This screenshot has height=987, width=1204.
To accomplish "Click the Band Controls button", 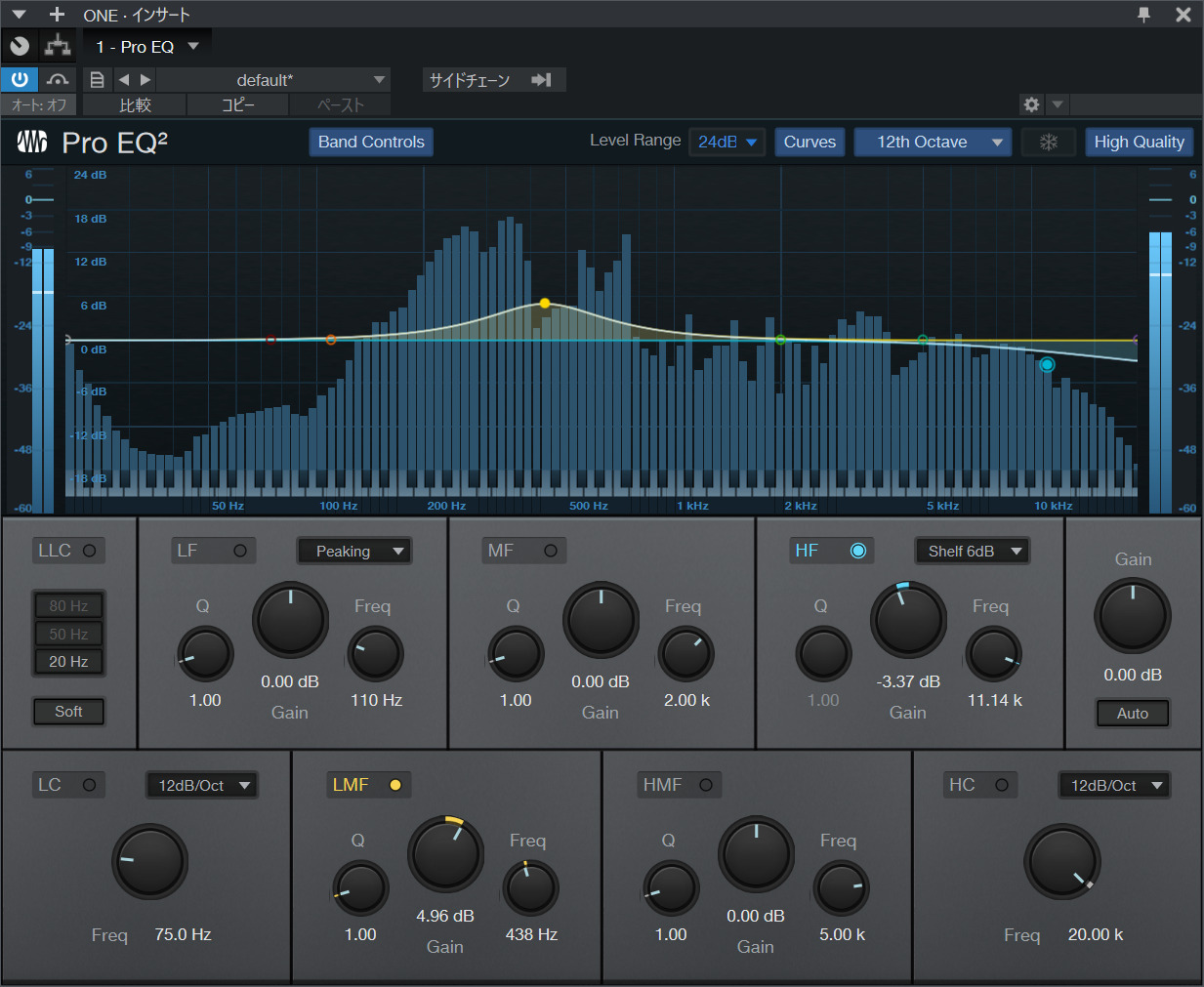I will point(371,143).
